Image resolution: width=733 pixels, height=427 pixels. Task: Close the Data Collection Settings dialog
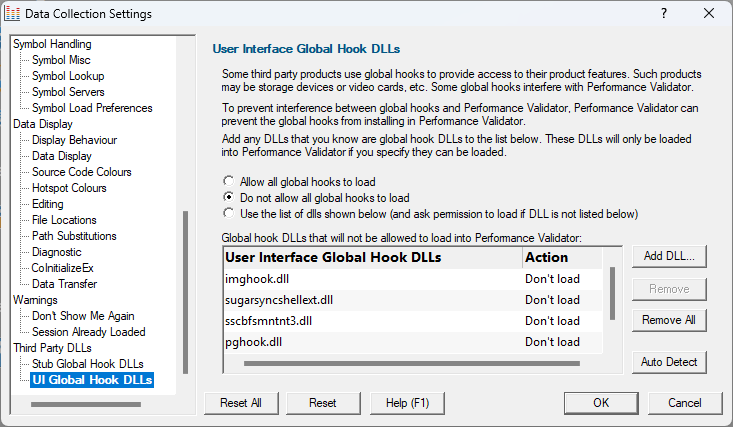coord(709,14)
